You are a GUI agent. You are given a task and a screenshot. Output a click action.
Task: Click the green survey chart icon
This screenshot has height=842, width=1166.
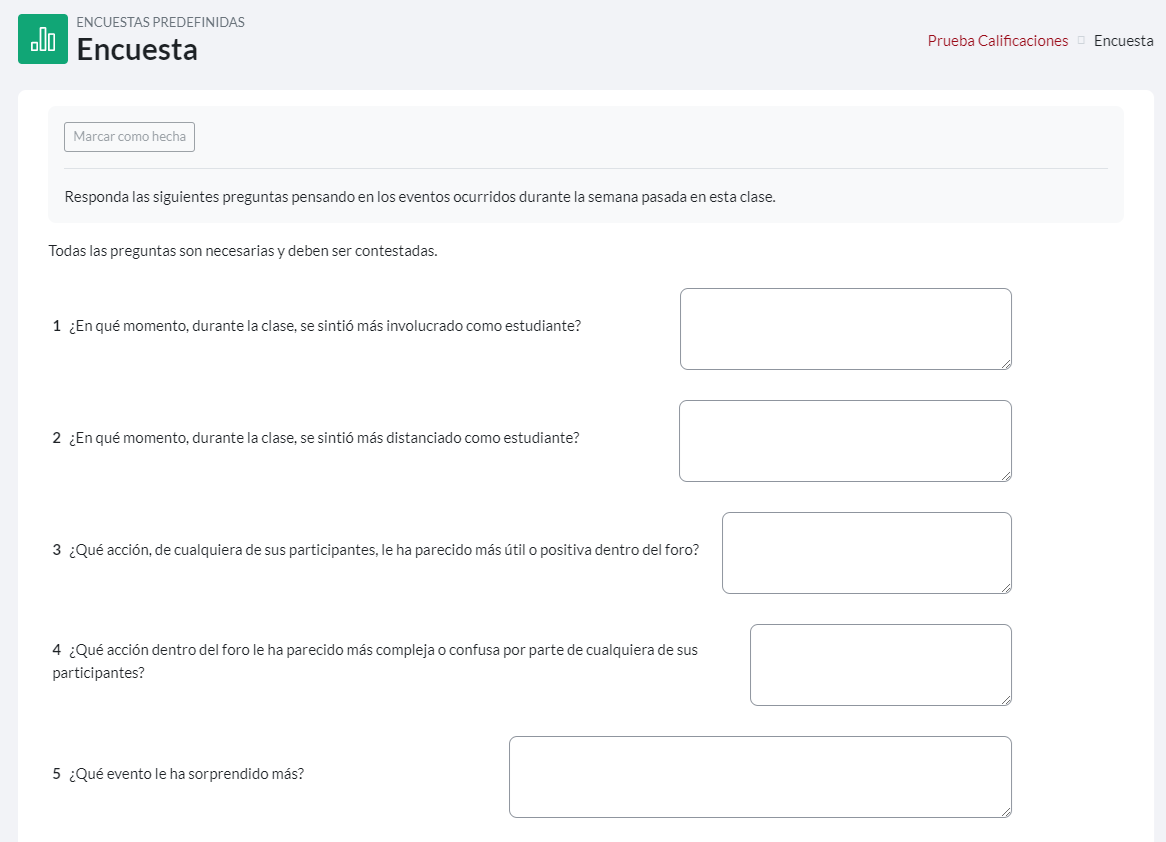[x=43, y=39]
